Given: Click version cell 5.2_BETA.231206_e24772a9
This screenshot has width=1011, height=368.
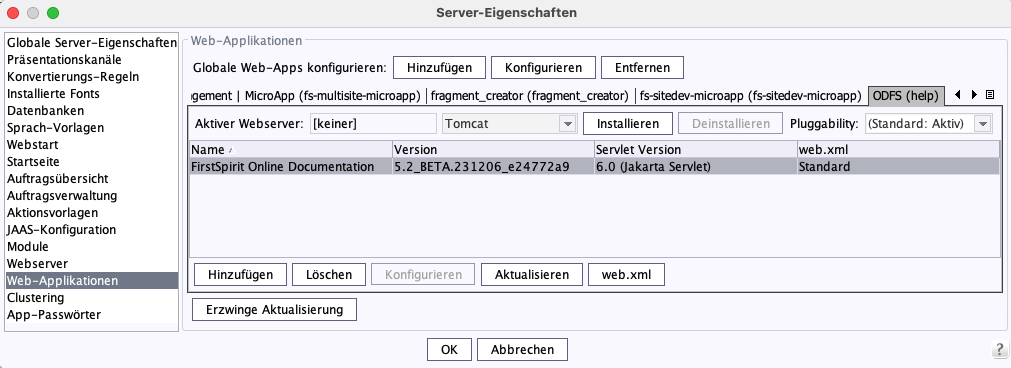Looking at the screenshot, I should pos(493,167).
